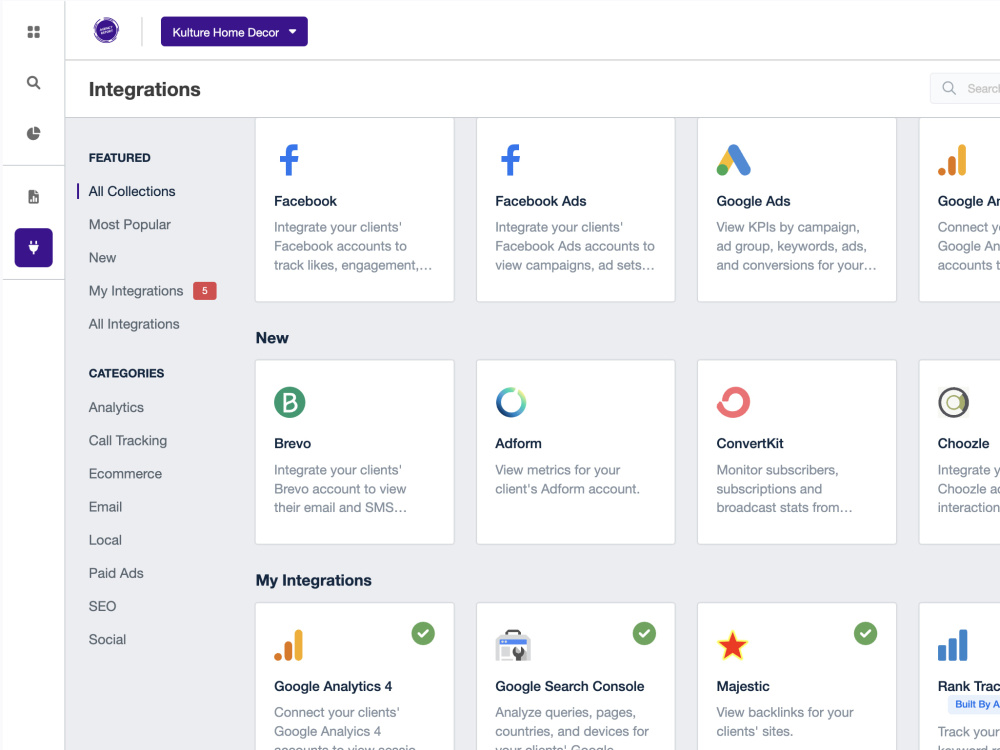Click the Facebook Ads card logo icon
Viewport: 1000px width, 750px height.
[510, 159]
